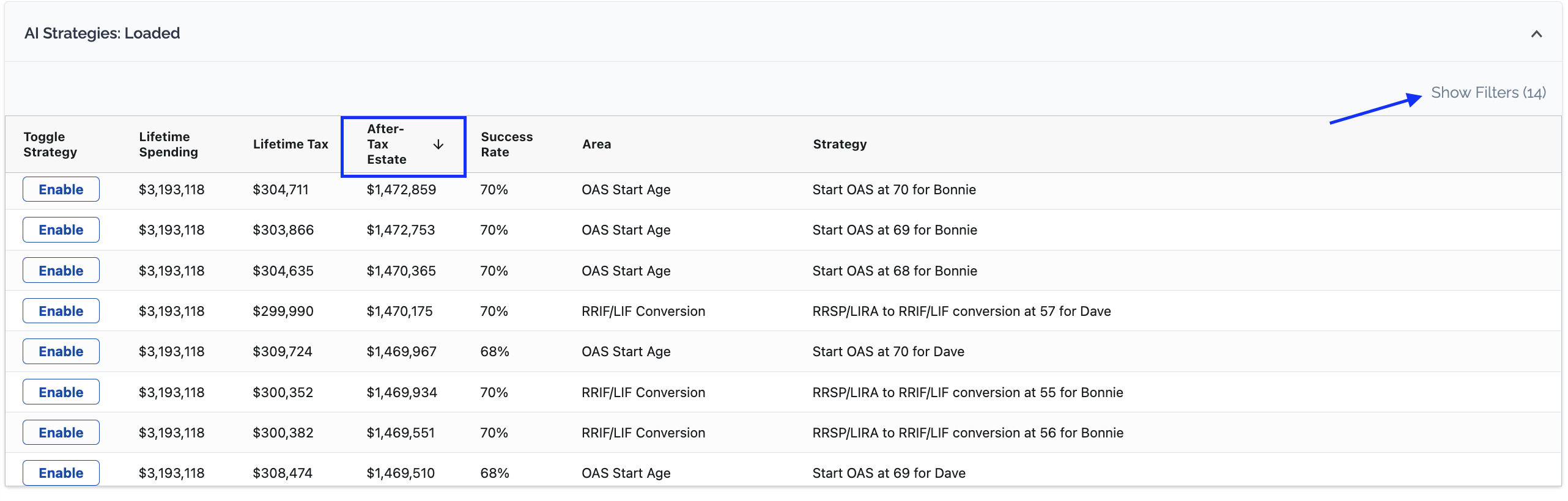Enable Start OAS at 70 for Dave
This screenshot has height=501, width=1568.
click(61, 351)
